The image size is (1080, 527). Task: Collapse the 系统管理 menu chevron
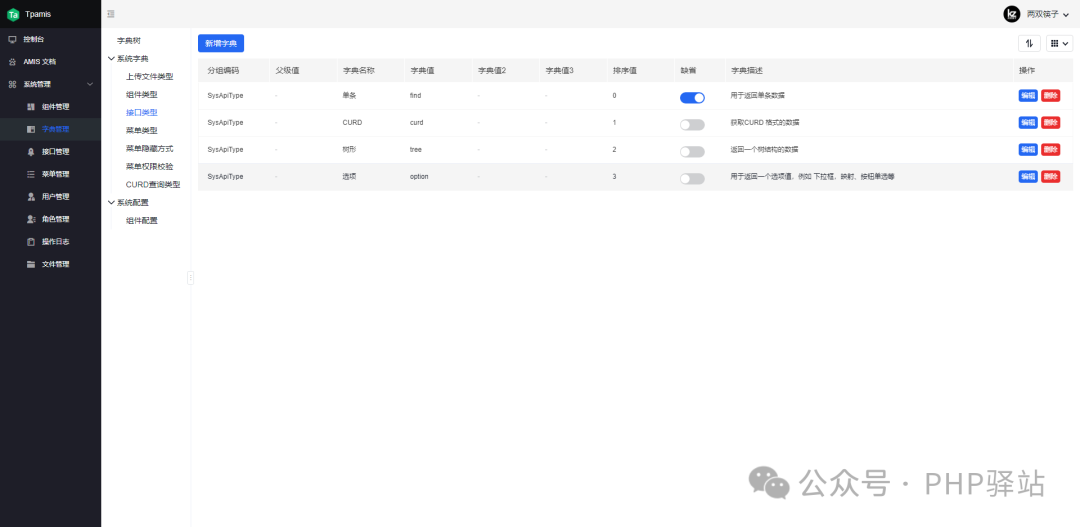click(x=90, y=84)
